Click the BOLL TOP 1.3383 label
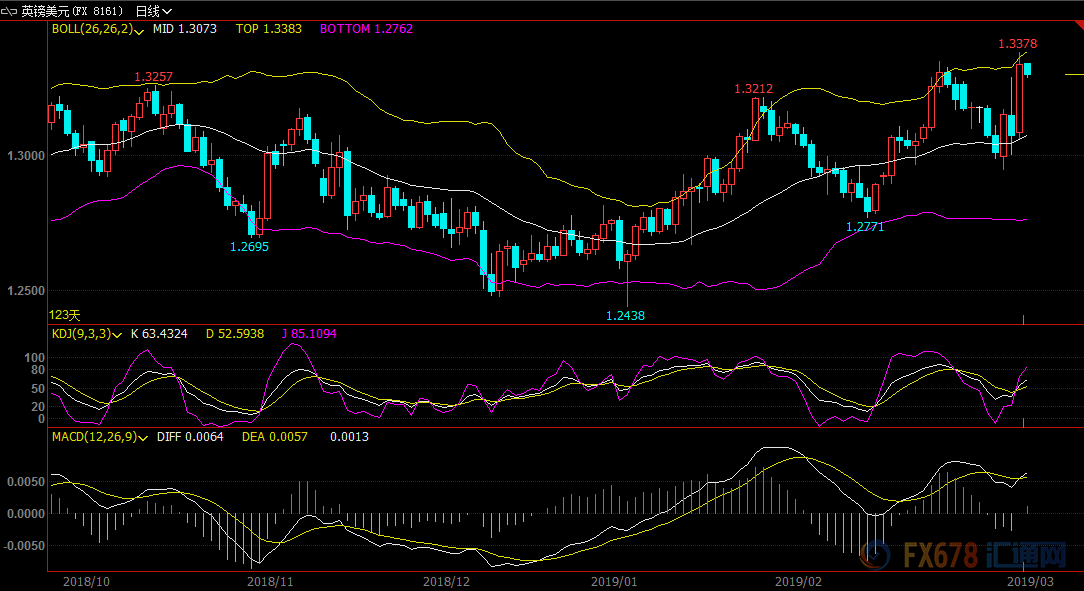The image size is (1084, 591). pos(268,29)
